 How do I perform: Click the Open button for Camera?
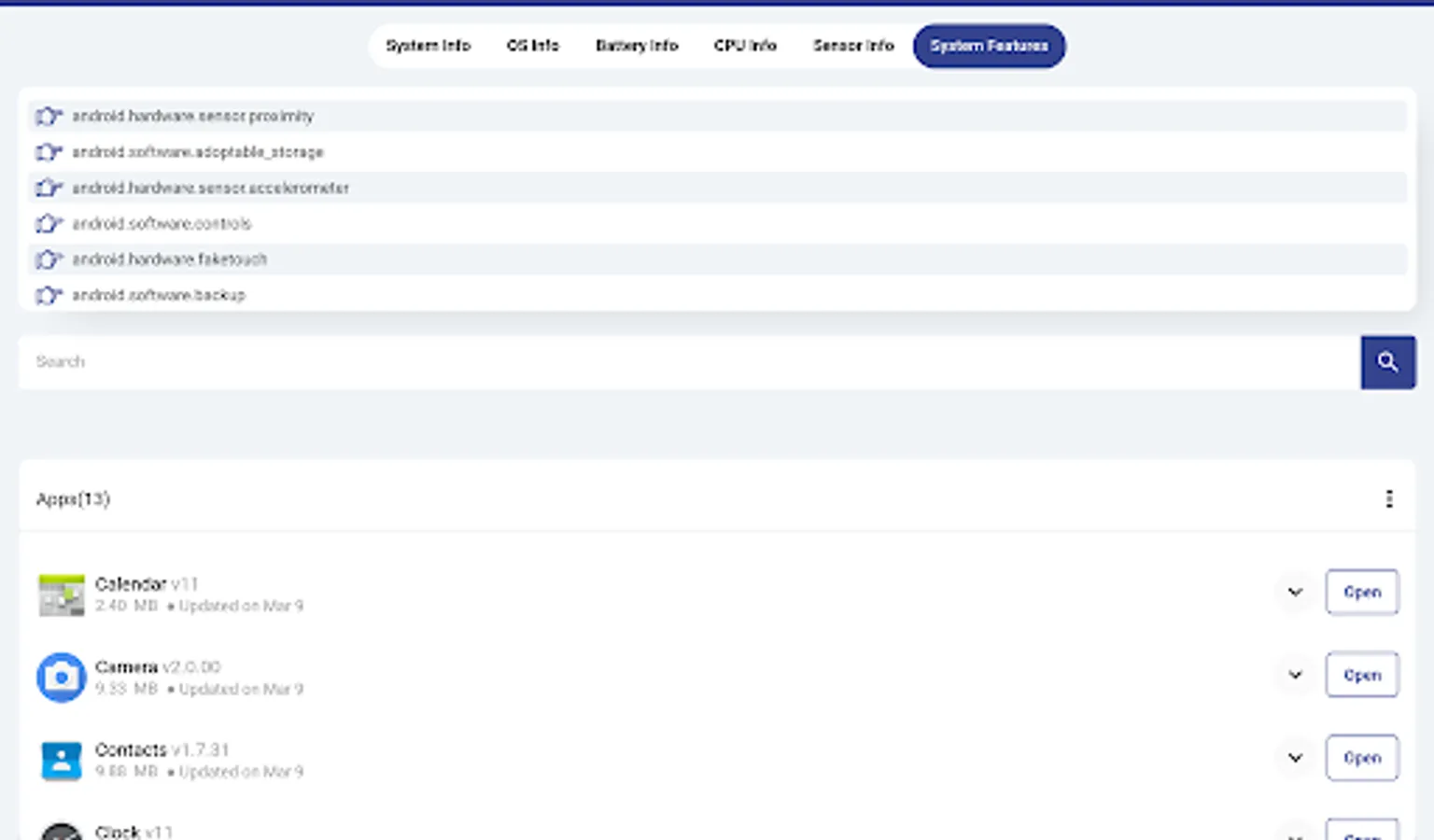click(1362, 674)
